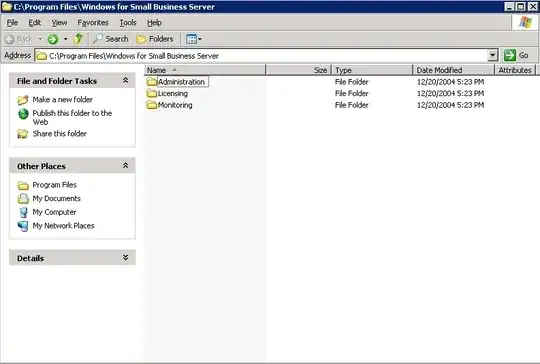Click the Licensing folder icon
Viewport: 540px width, 364px height.
[152, 93]
